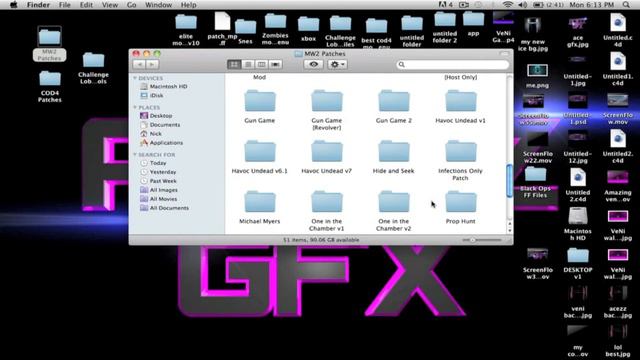Select the One in the Chamber v1 folder
The image size is (640, 360).
327,202
